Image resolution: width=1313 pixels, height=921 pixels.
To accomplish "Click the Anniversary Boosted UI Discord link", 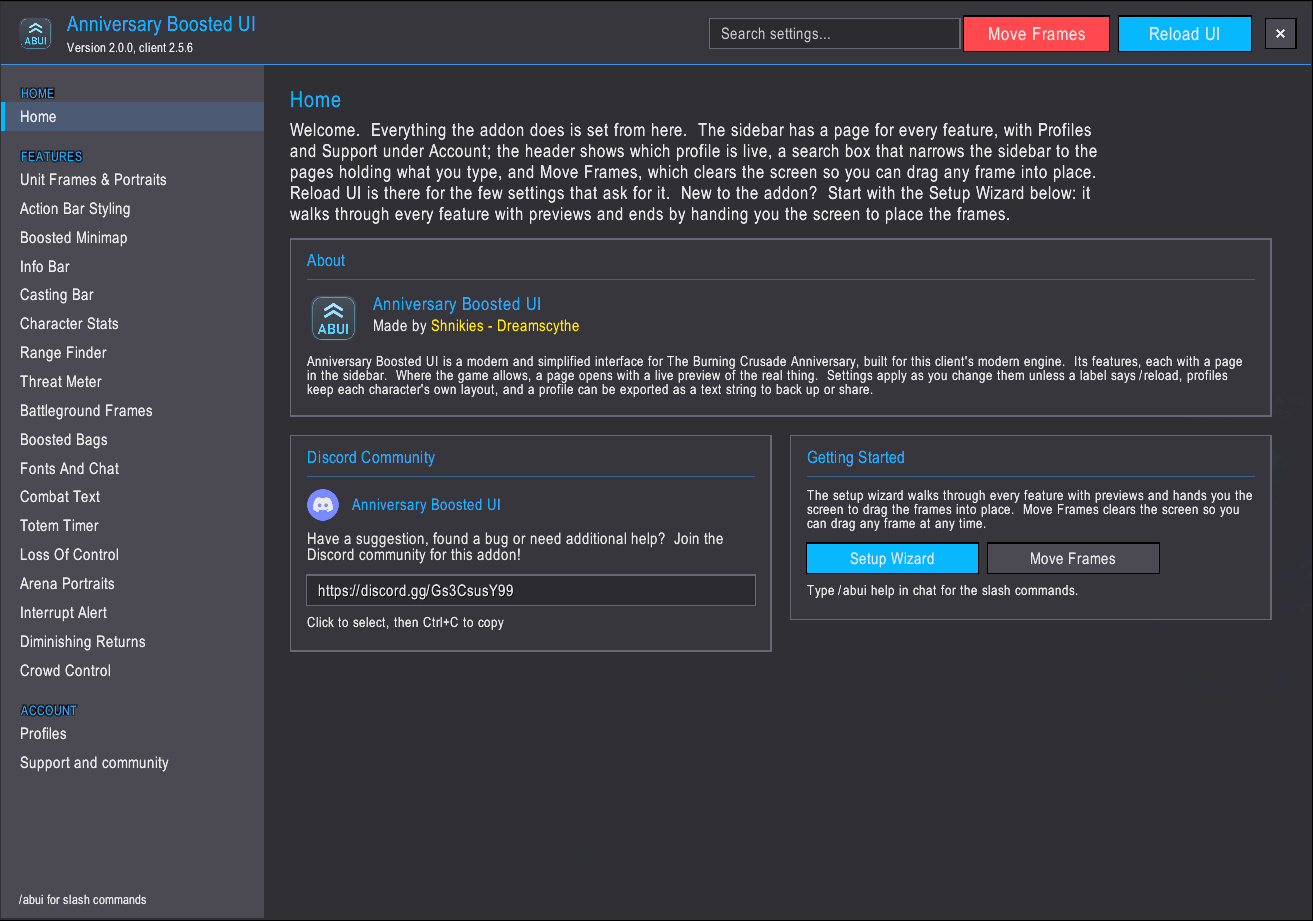I will [426, 505].
